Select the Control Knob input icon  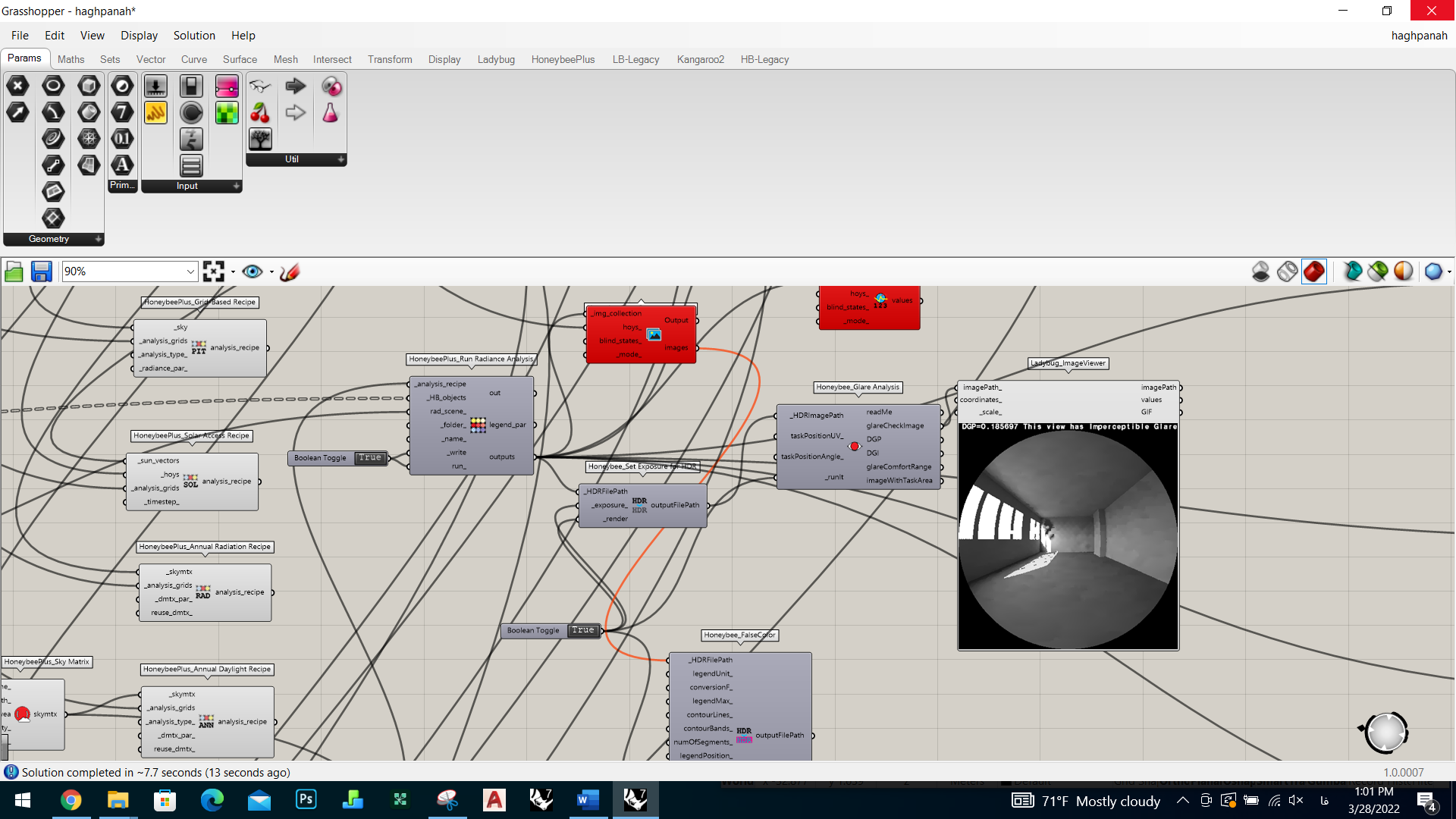[x=191, y=112]
